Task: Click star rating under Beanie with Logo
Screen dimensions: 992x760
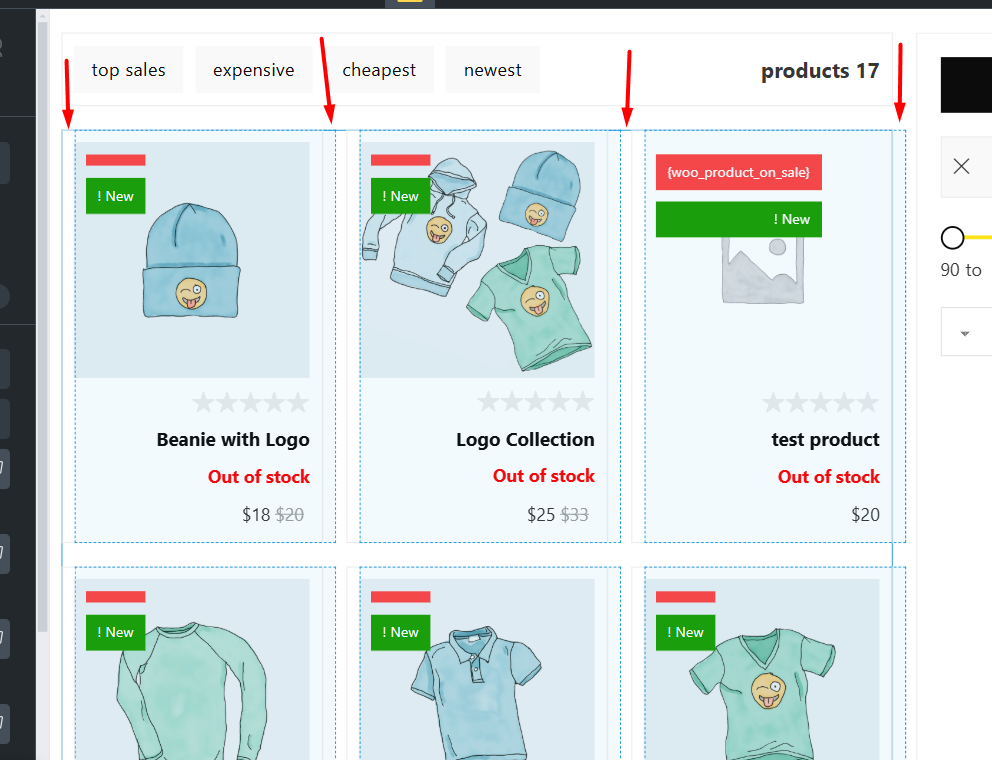Action: coord(251,402)
